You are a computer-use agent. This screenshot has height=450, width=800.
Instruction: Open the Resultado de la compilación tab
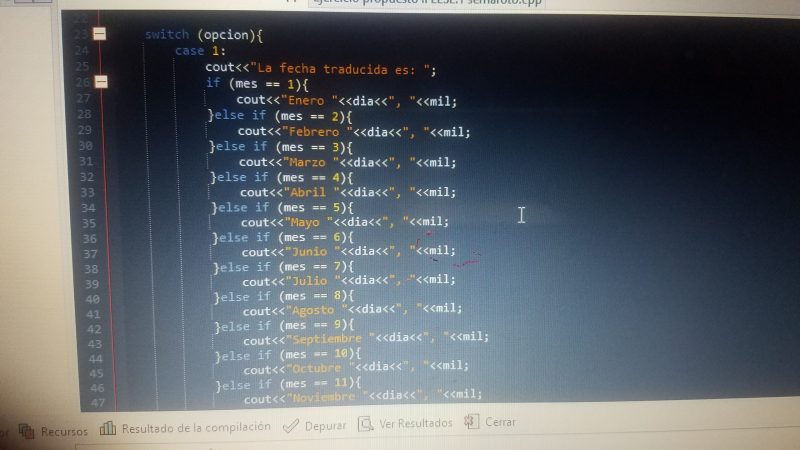(196, 427)
